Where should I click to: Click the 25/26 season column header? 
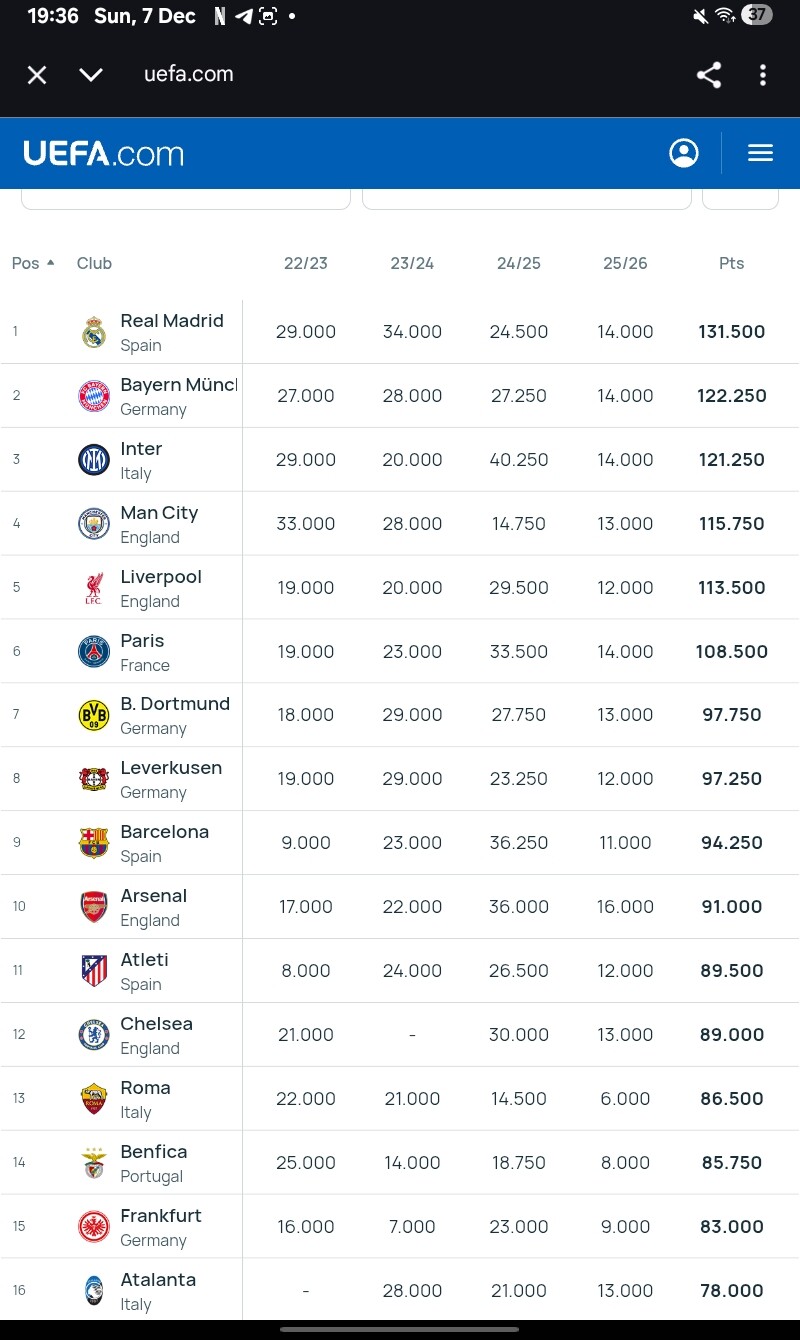point(625,263)
